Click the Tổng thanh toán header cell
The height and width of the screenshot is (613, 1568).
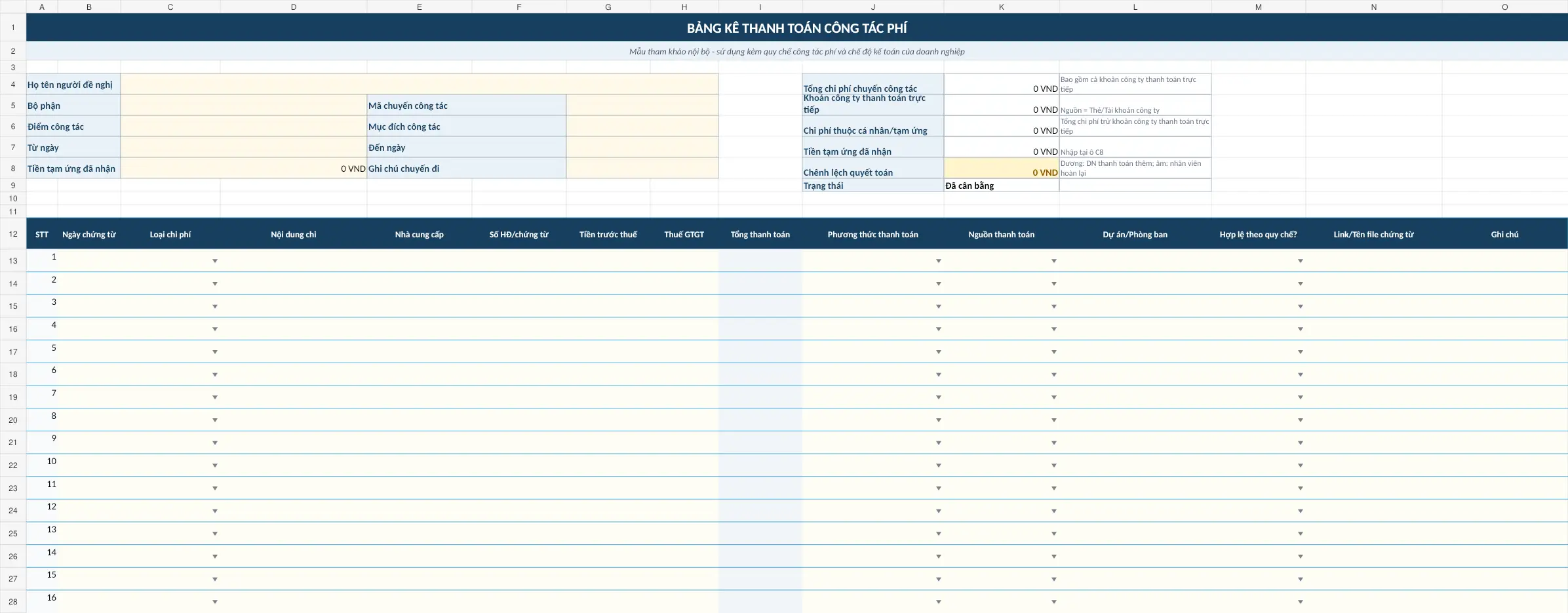point(760,234)
